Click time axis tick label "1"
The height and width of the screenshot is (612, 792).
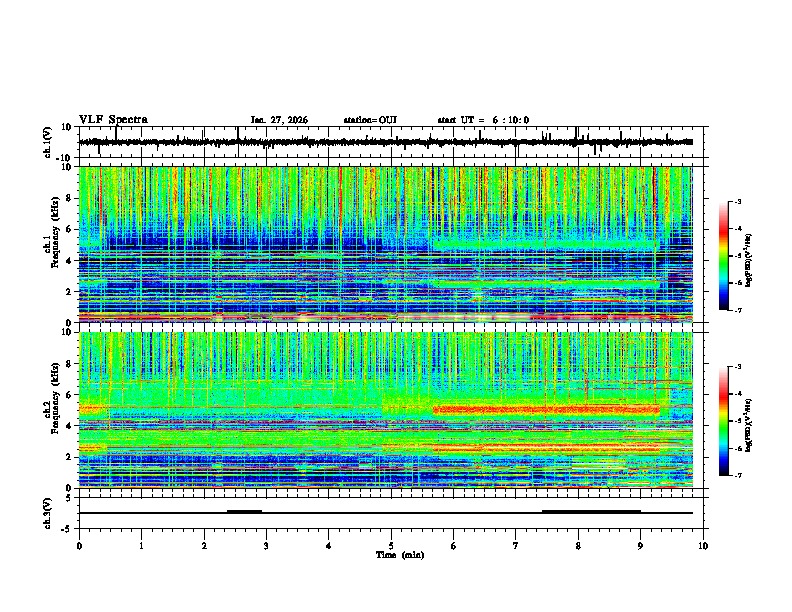141,546
